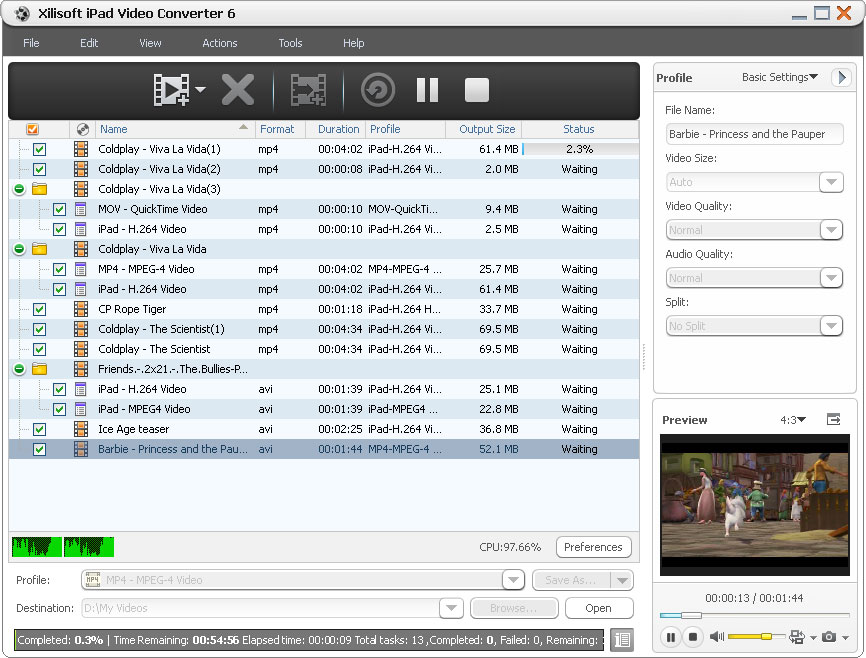The height and width of the screenshot is (658, 866).
Task: Open the 4:3 aspect ratio dropdown
Action: click(x=793, y=420)
